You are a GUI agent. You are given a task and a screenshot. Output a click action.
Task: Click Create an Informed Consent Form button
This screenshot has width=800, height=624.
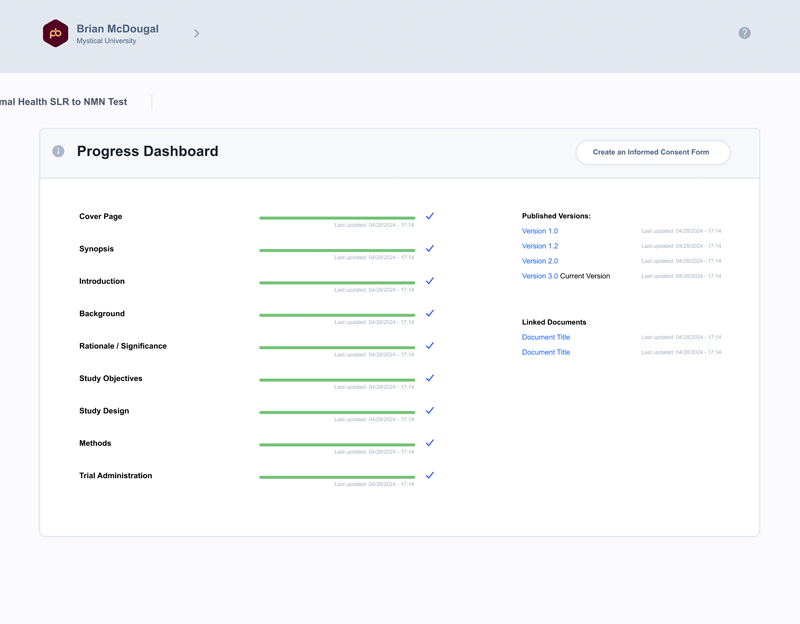click(653, 152)
